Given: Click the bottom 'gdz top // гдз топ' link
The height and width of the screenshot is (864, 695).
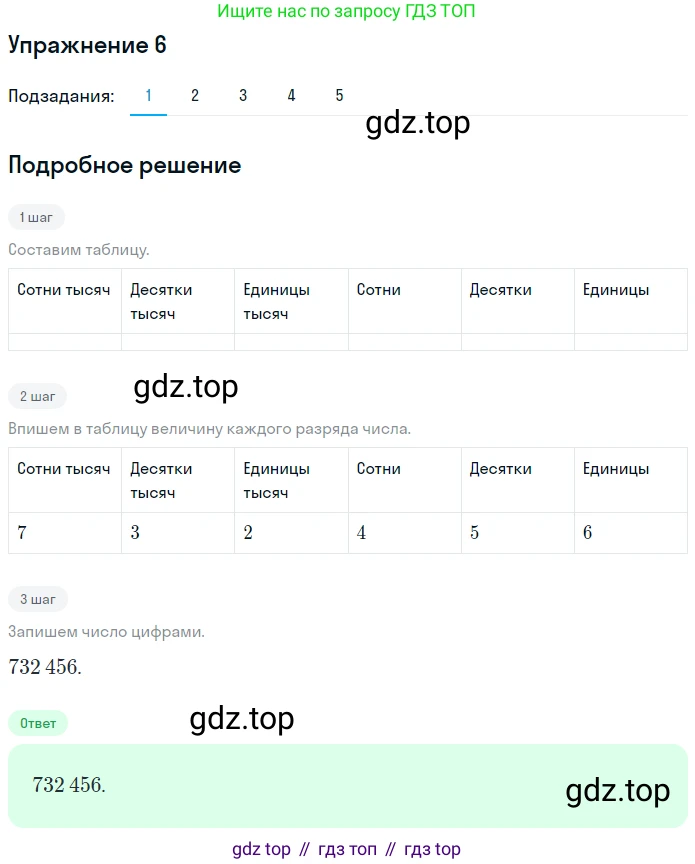Looking at the screenshot, I should [346, 850].
